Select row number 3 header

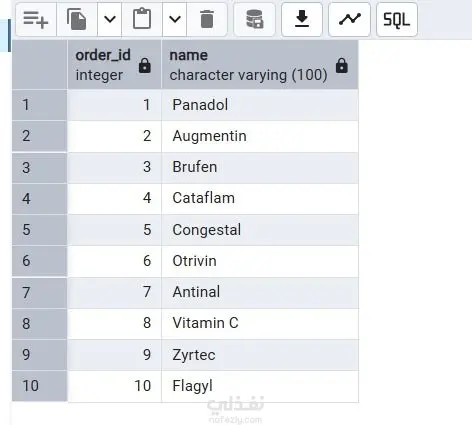pyautogui.click(x=39, y=168)
